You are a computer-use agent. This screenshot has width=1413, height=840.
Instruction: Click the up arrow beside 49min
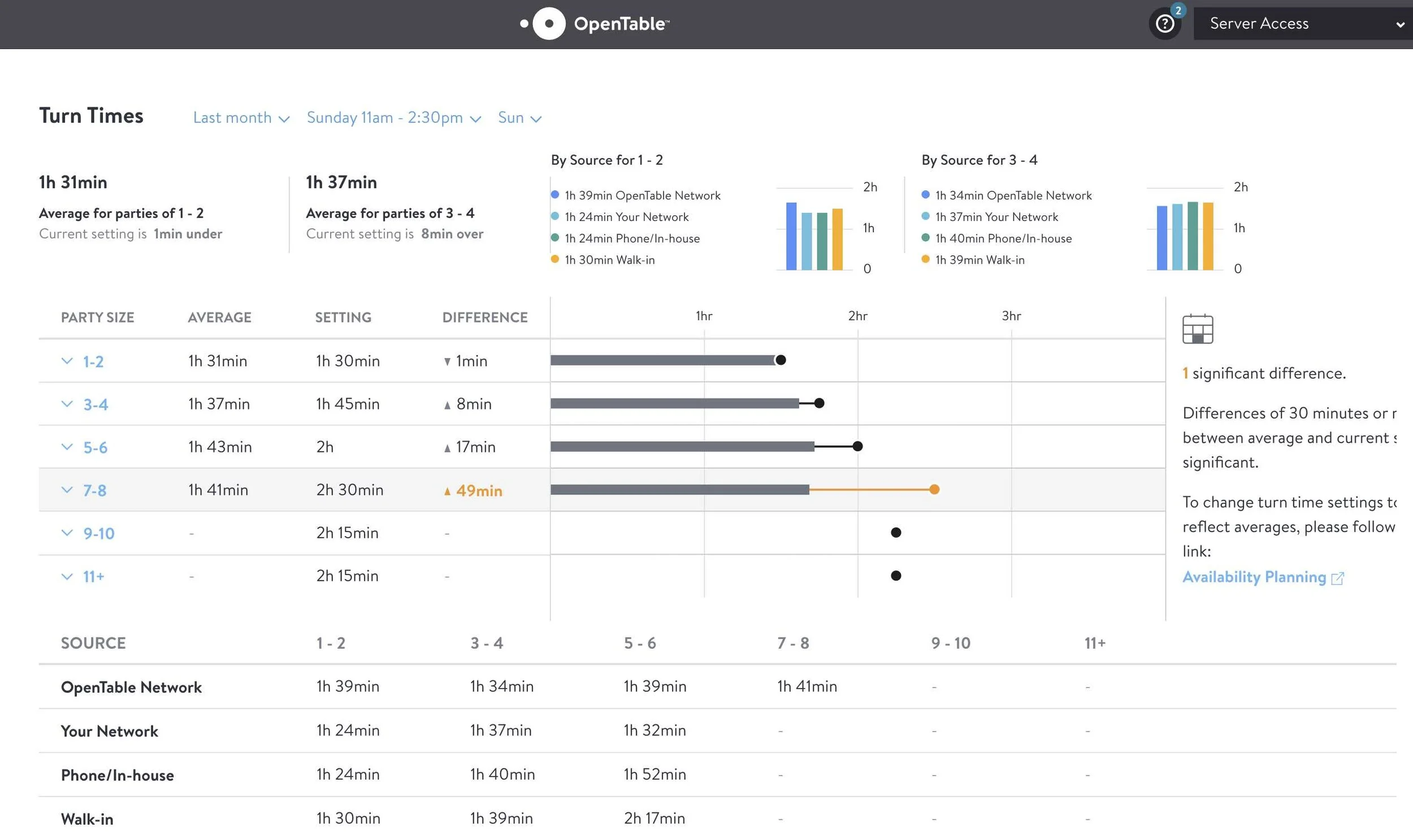tap(447, 491)
